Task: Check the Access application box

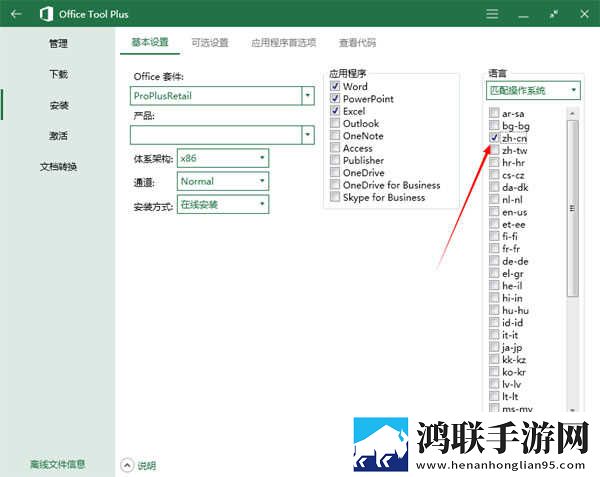Action: 335,148
